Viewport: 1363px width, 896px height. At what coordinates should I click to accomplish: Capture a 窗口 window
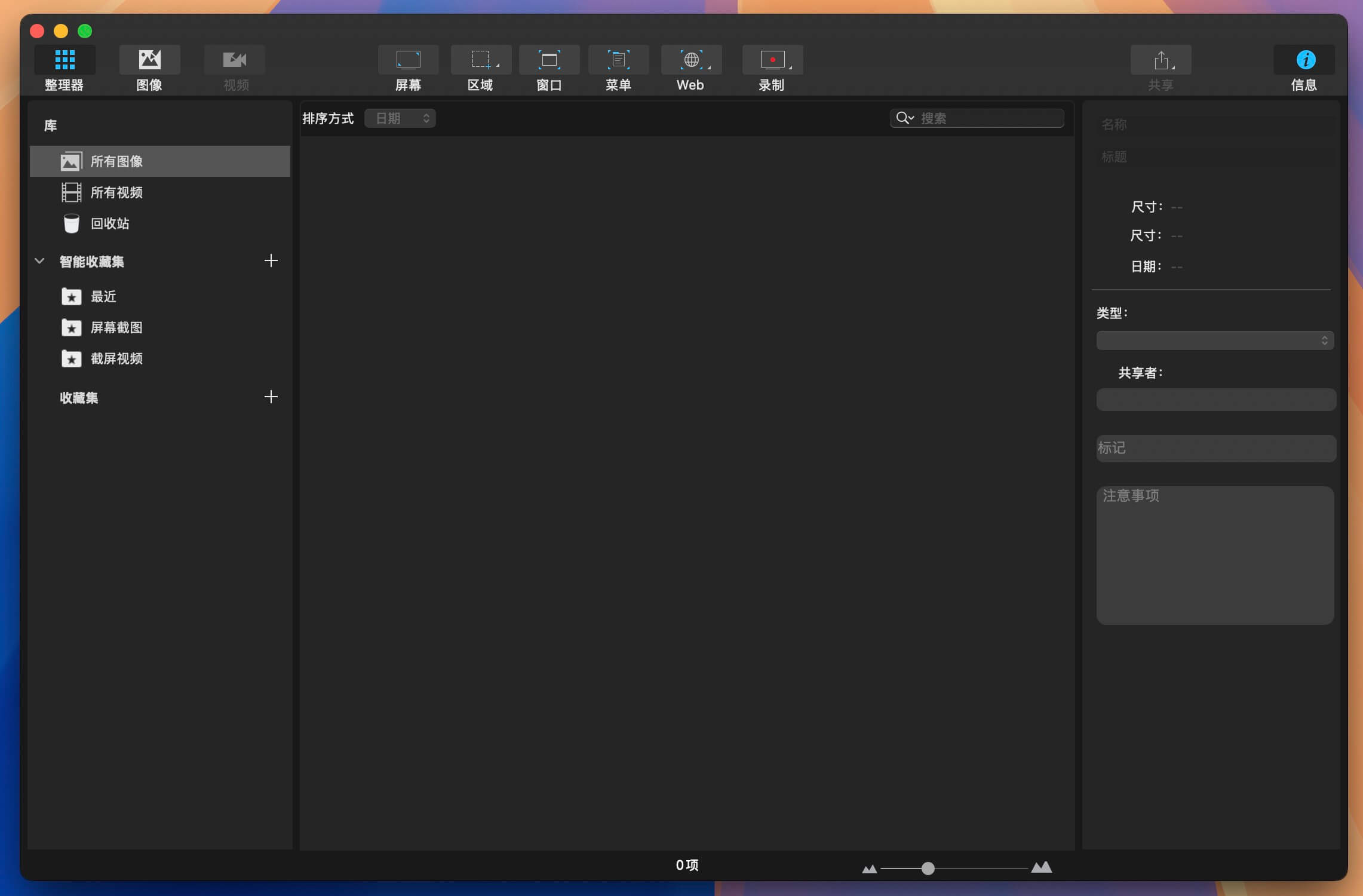(550, 60)
